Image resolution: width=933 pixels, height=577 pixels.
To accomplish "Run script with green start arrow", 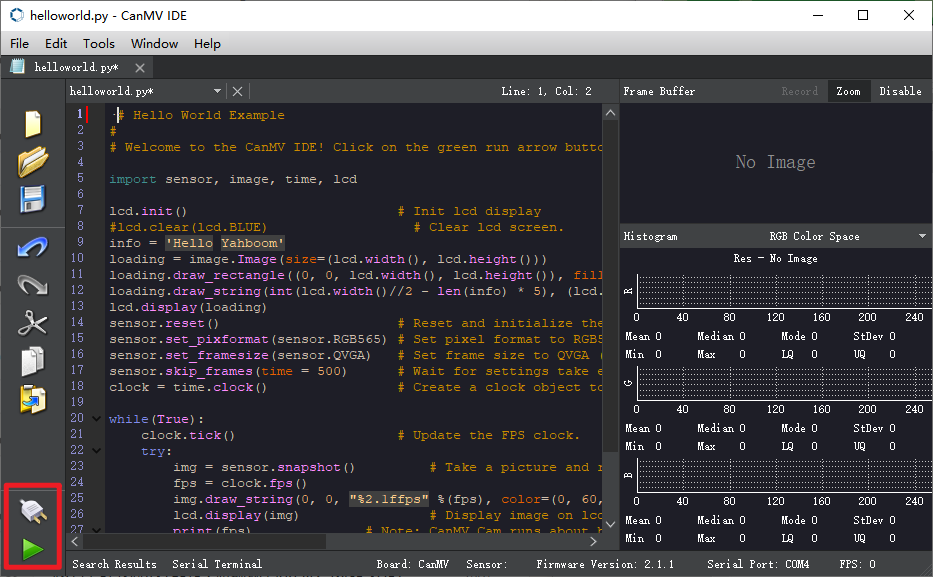I will 33,548.
